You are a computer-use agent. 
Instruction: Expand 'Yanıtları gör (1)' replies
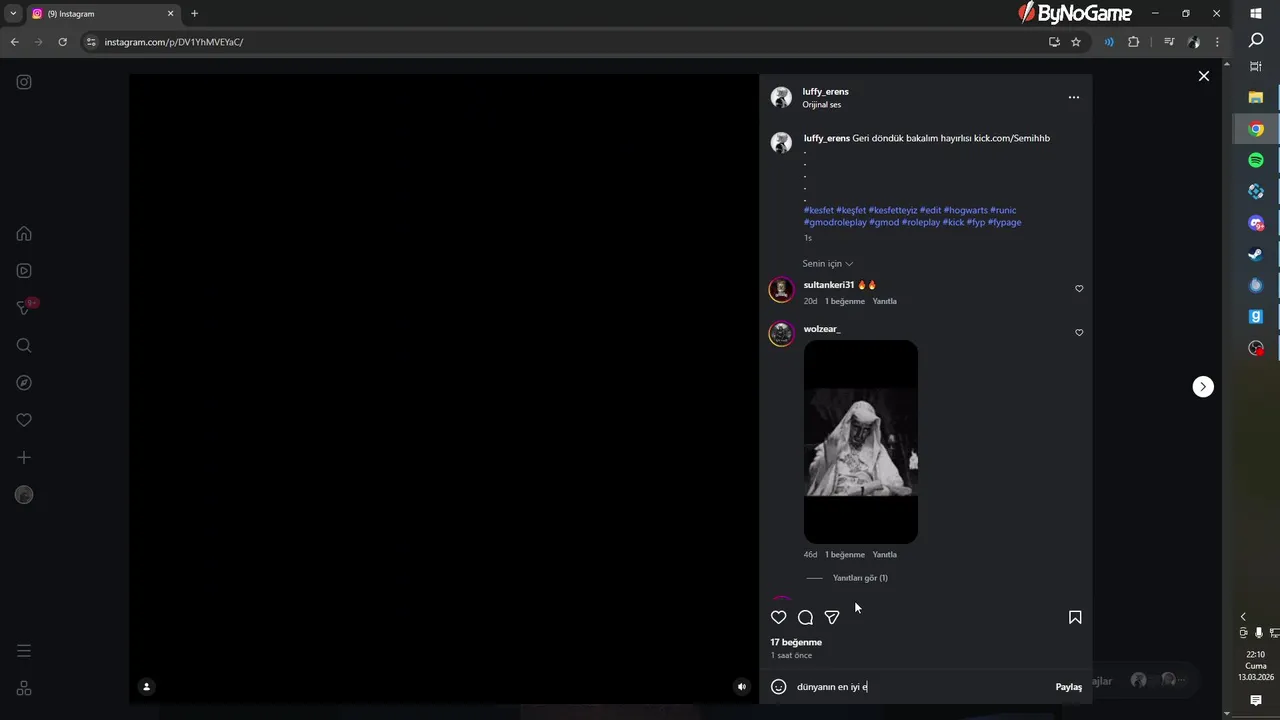point(860,578)
